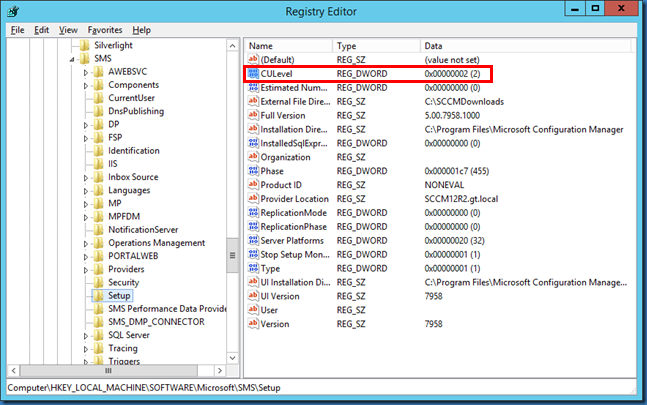Click tree scrollbar down arrow

point(232,358)
